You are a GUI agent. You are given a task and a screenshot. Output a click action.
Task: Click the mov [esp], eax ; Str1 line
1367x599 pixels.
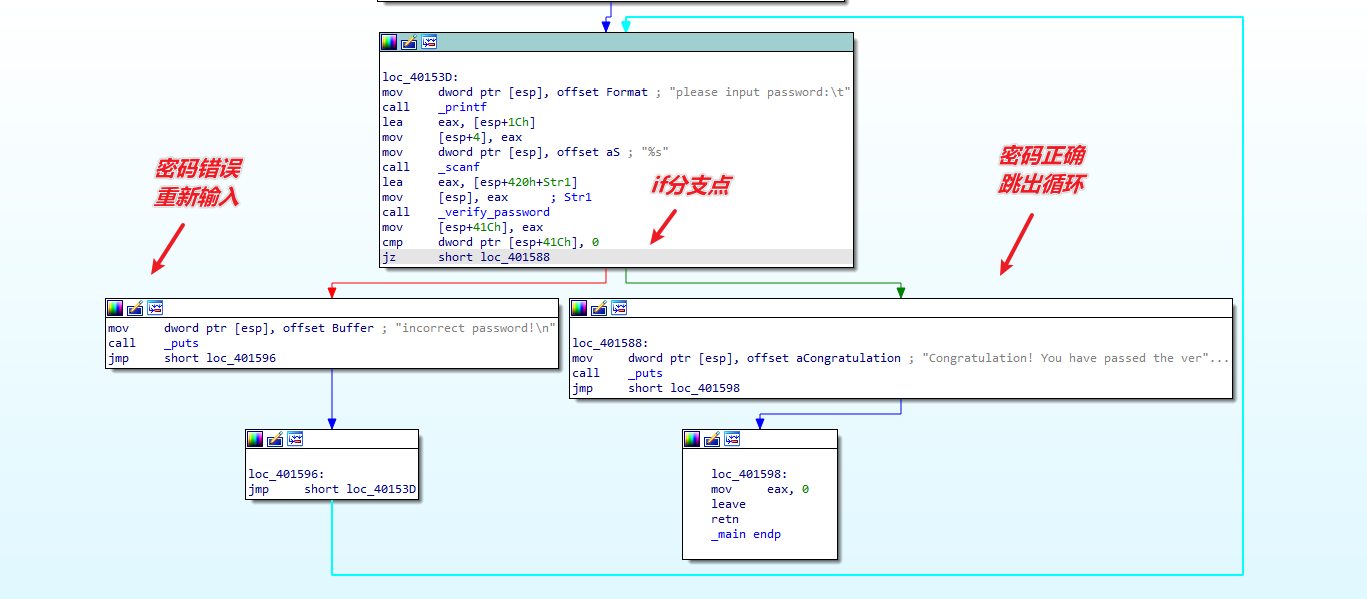[x=487, y=197]
